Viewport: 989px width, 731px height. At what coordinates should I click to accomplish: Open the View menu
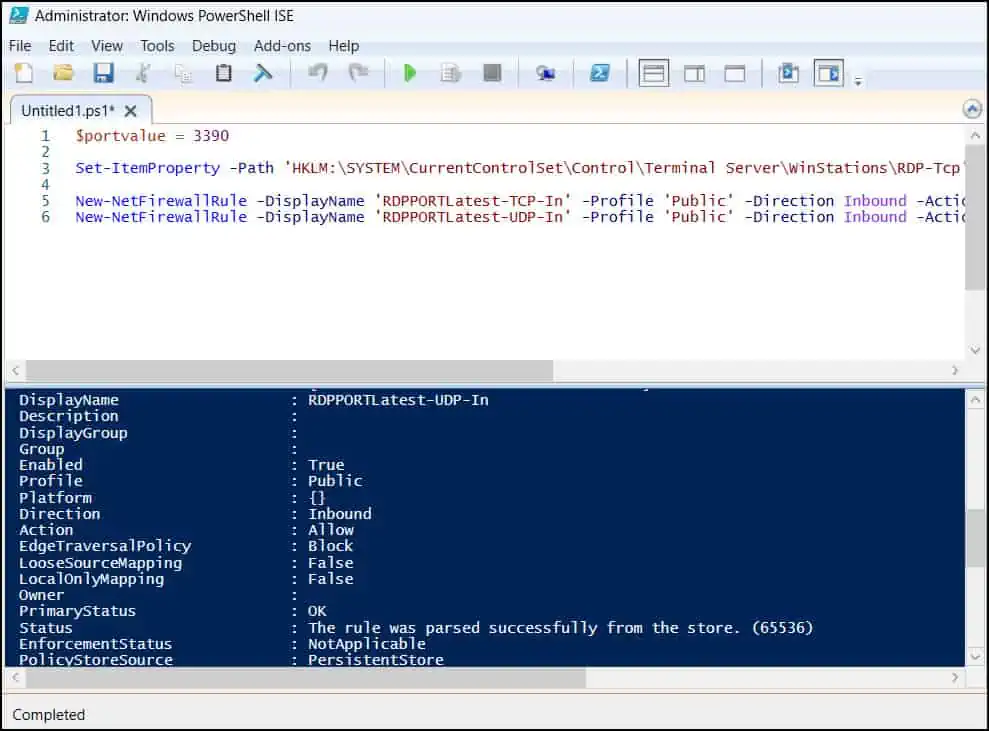click(107, 46)
